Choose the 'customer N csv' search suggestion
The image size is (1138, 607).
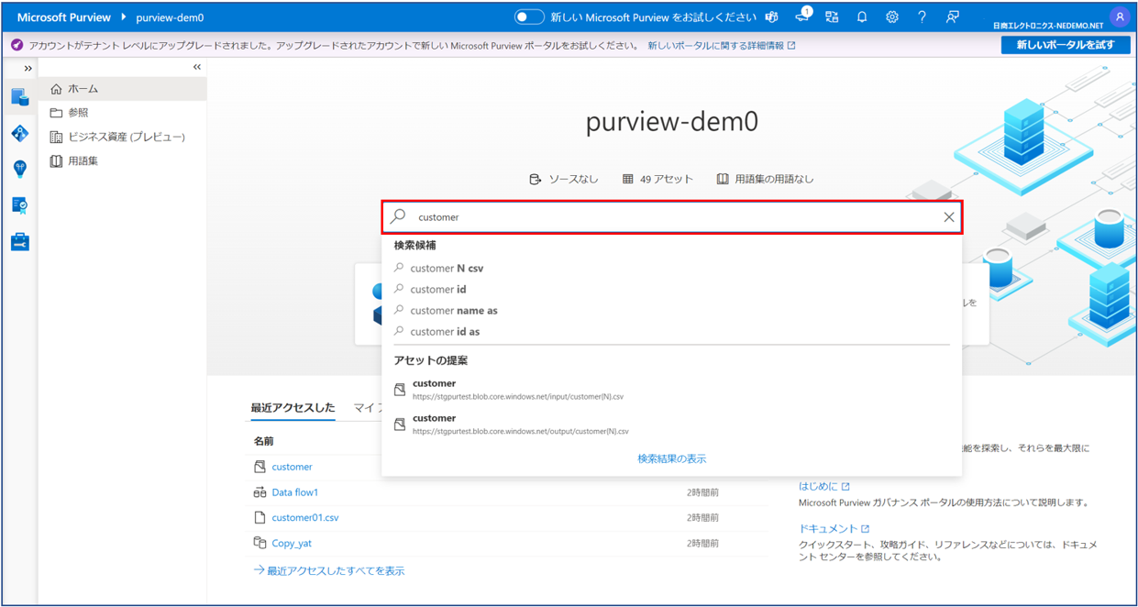click(447, 268)
